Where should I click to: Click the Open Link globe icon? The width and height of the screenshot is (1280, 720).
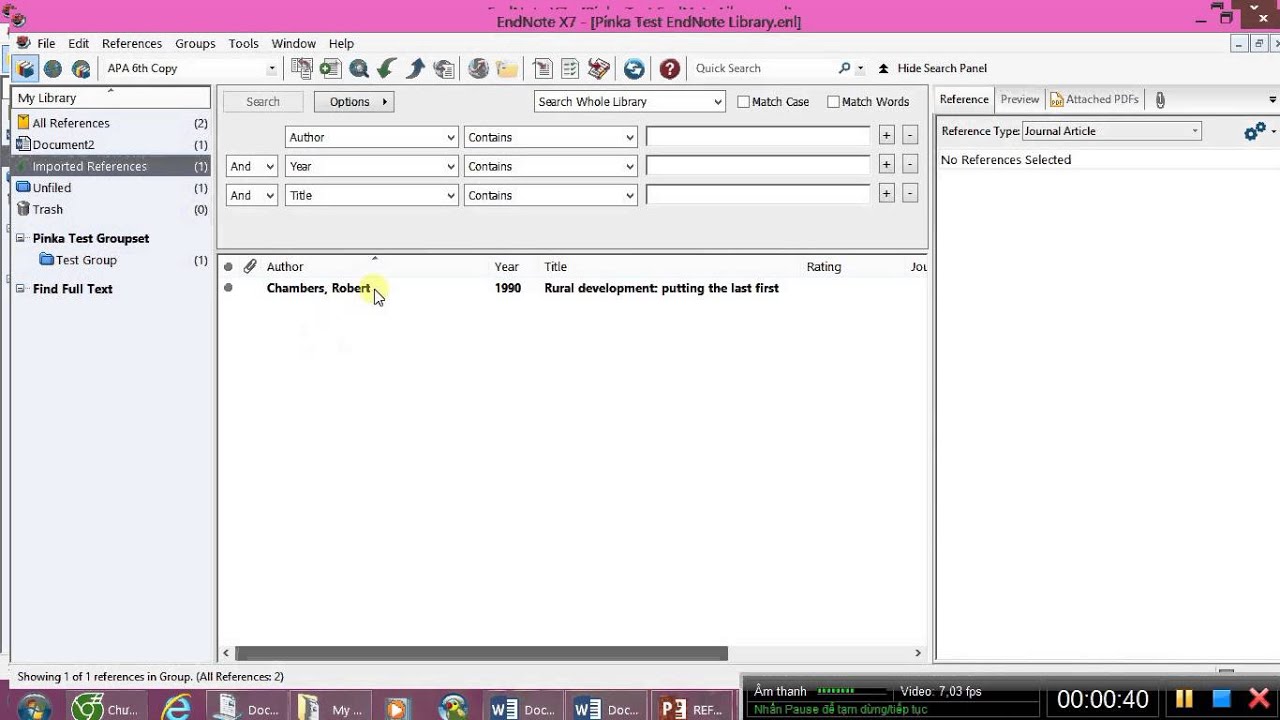[478, 68]
